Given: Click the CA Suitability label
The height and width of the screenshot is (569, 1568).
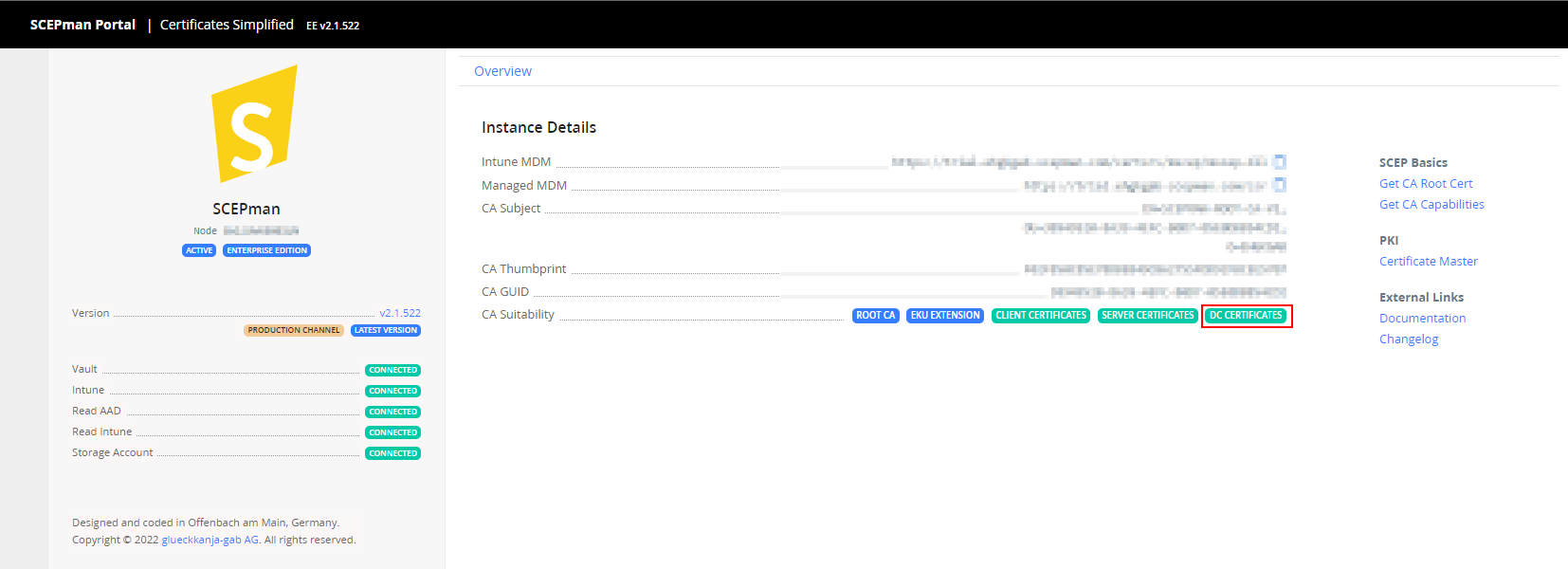Looking at the screenshot, I should [x=518, y=315].
